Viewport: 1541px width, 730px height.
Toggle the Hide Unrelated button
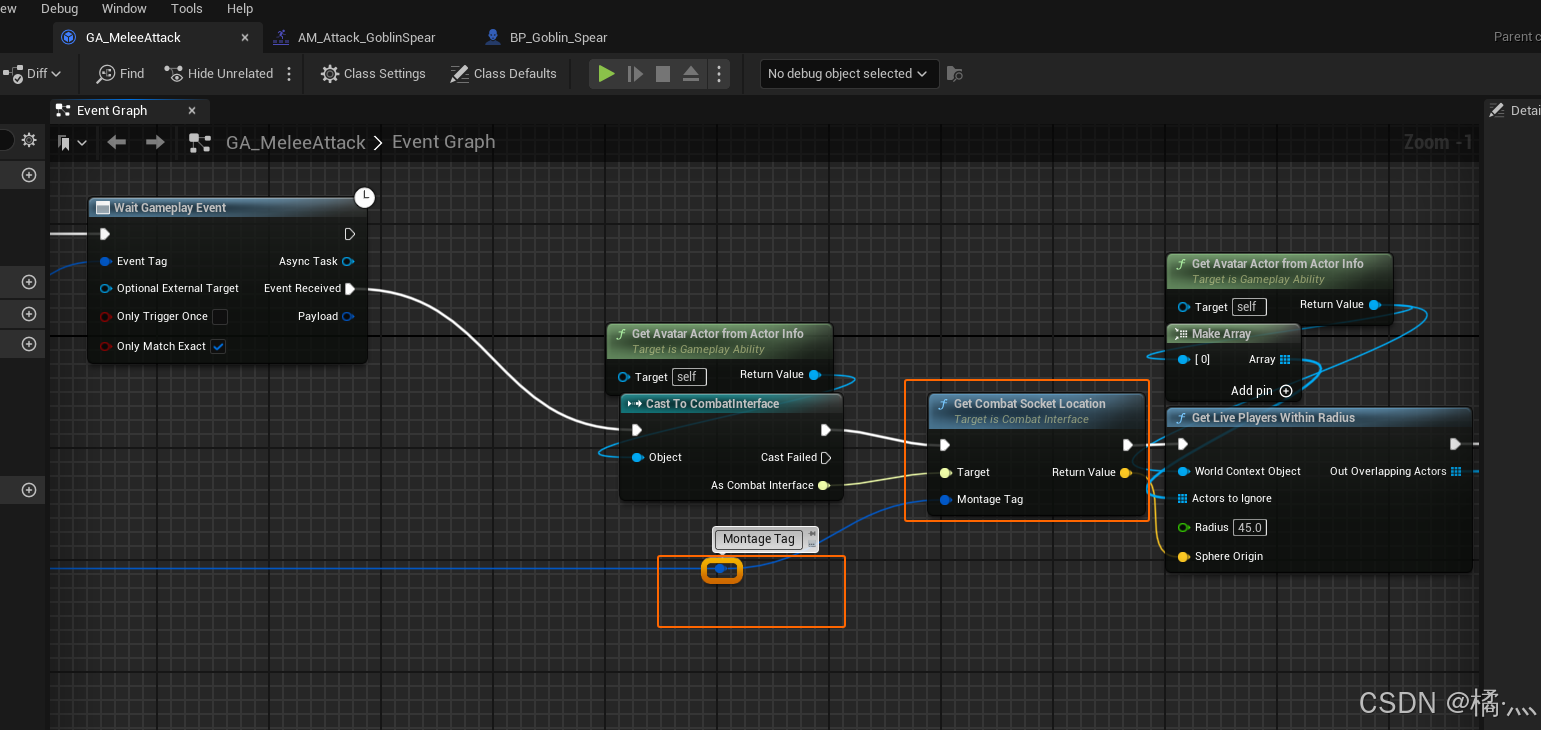point(220,74)
